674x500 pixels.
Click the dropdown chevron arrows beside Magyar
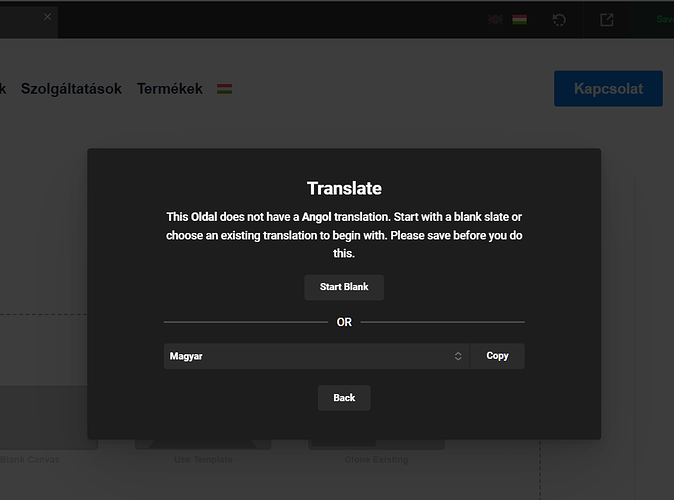click(x=458, y=356)
